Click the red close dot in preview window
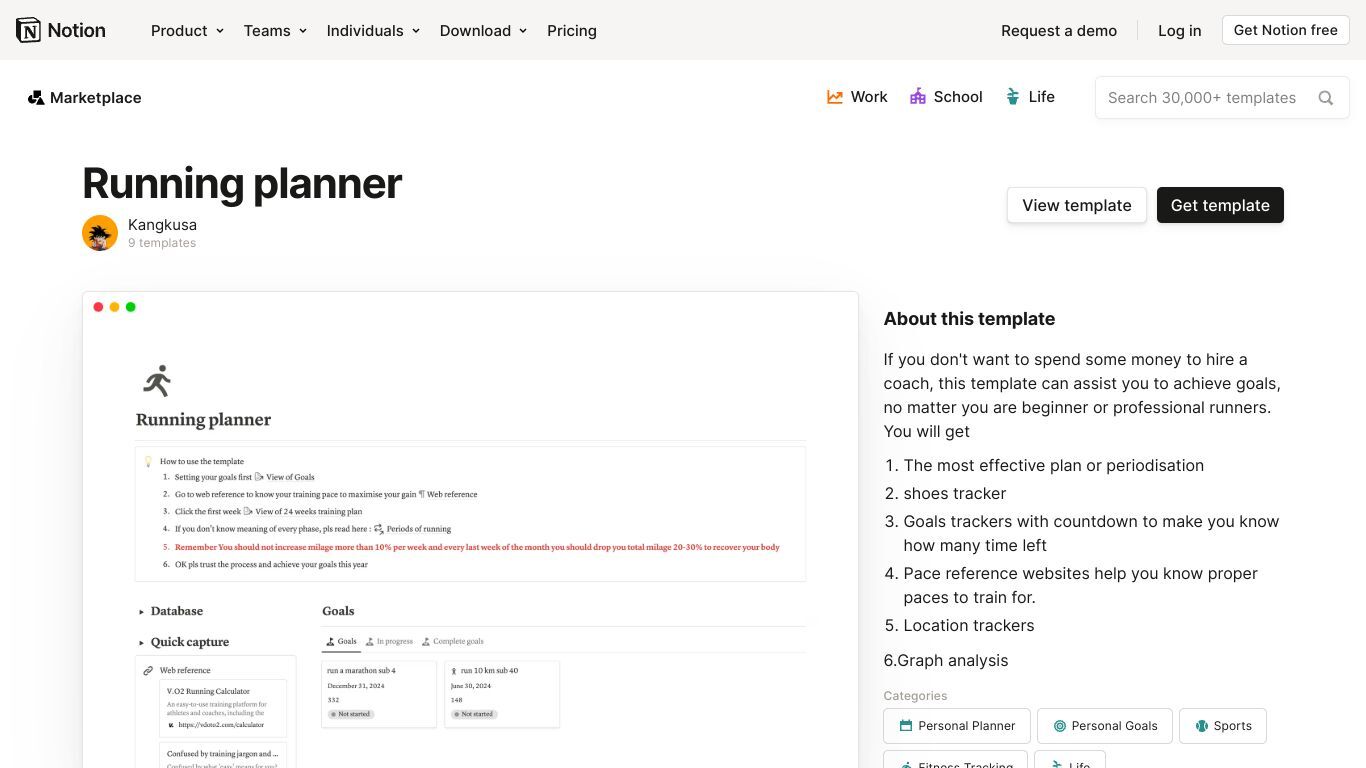1366x768 pixels. (98, 307)
